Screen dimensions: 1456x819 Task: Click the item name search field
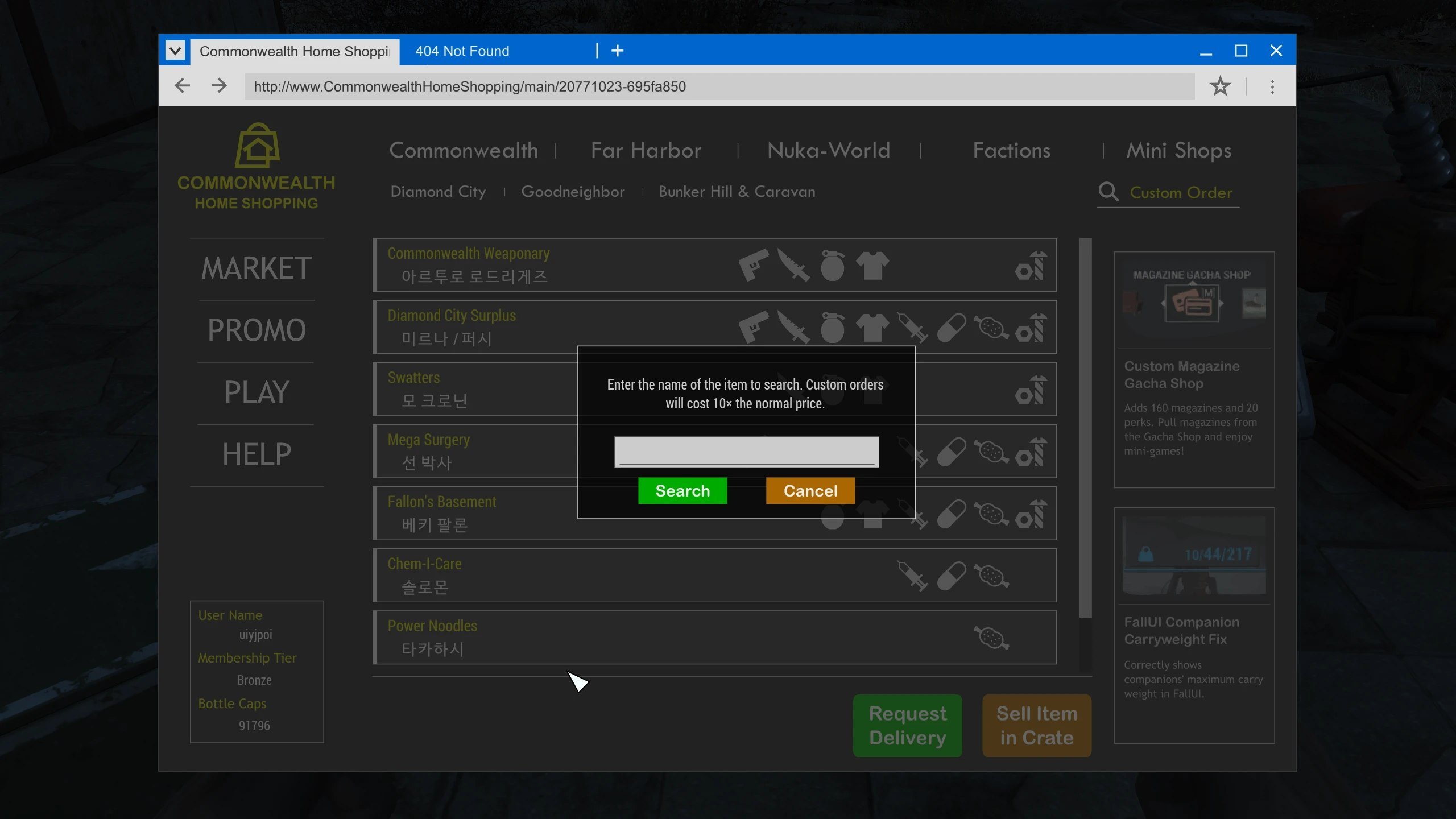pos(746,451)
